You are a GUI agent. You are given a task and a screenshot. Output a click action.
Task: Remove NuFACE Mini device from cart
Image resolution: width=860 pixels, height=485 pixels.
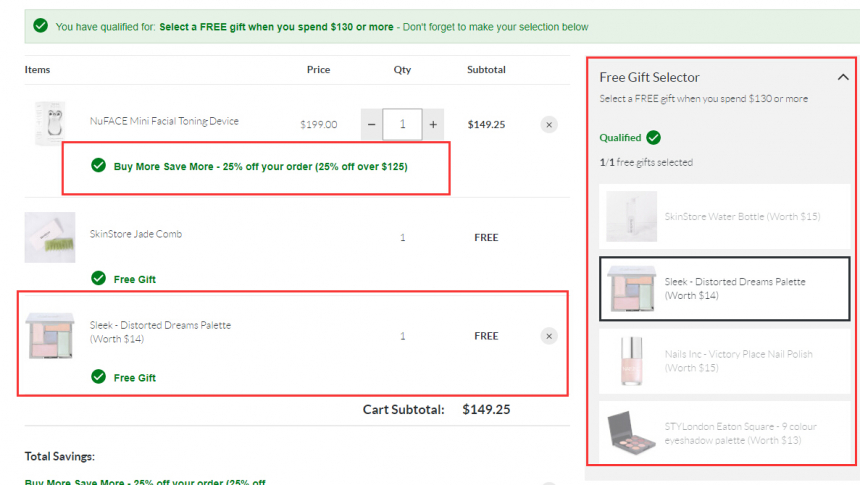tap(549, 125)
